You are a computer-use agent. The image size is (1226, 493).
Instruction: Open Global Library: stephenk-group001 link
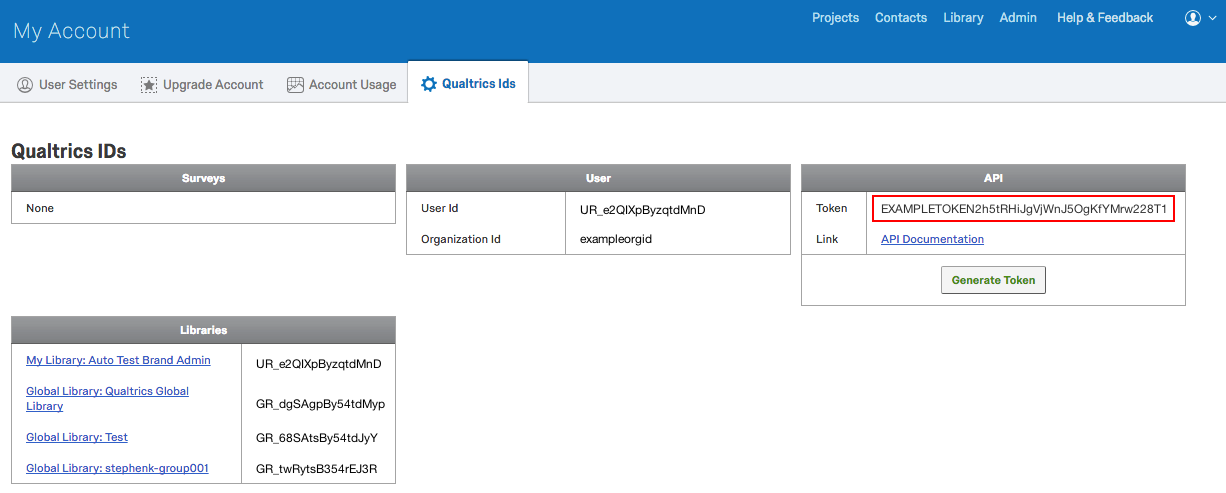[x=117, y=468]
